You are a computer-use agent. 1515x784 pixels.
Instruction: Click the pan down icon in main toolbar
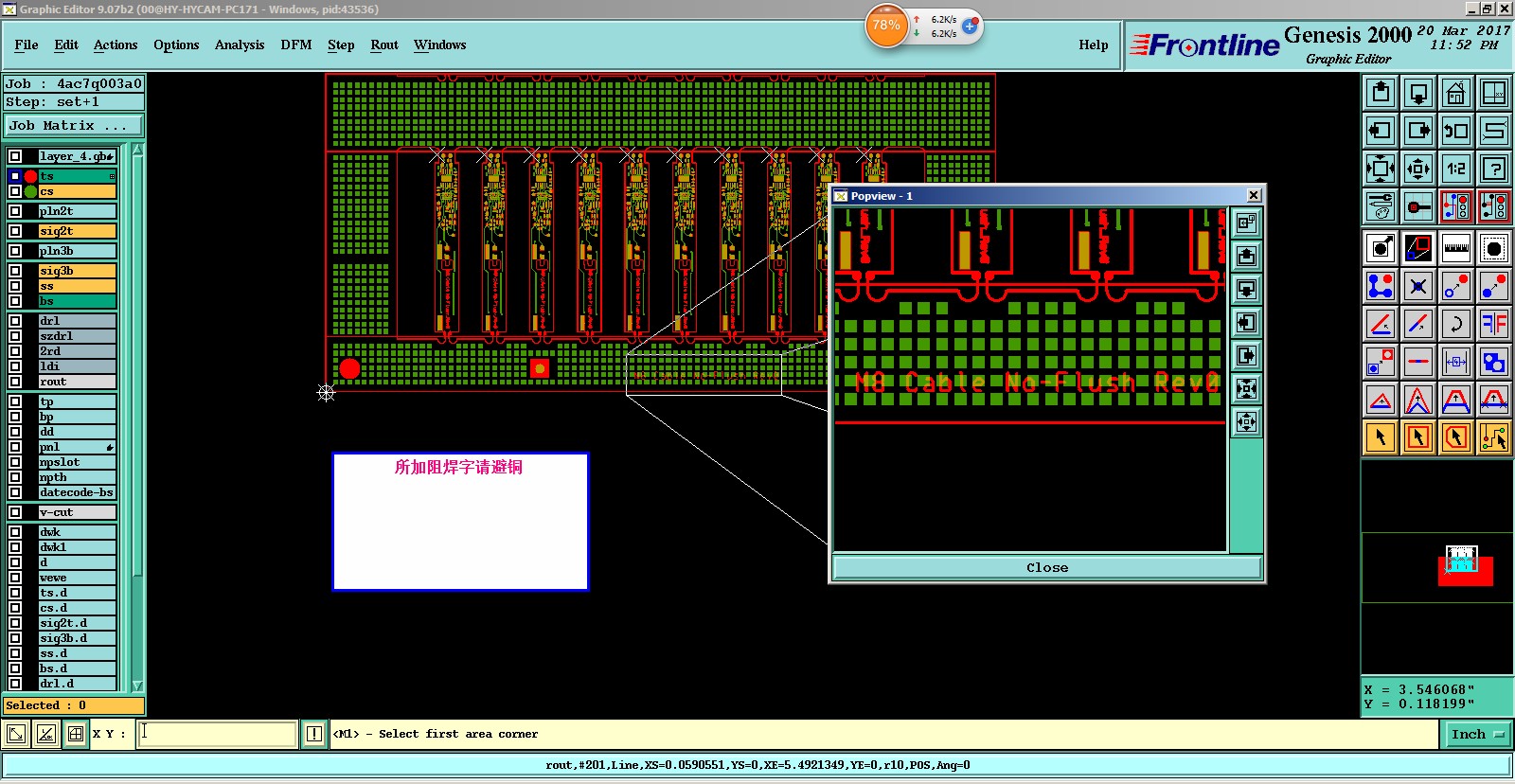click(x=1418, y=93)
